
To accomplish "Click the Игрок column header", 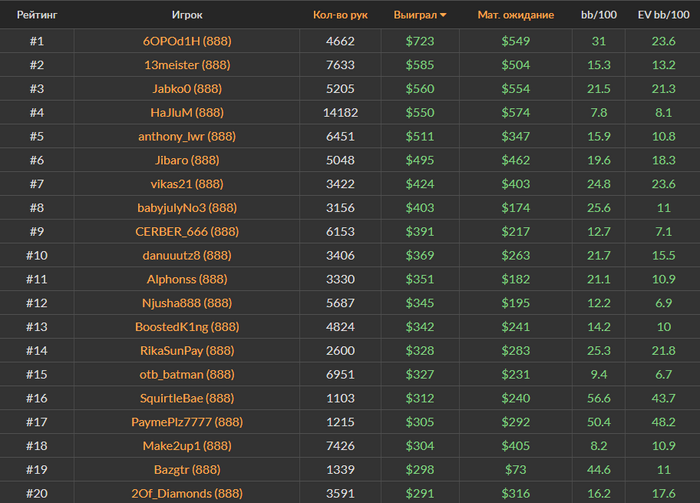I will [187, 15].
